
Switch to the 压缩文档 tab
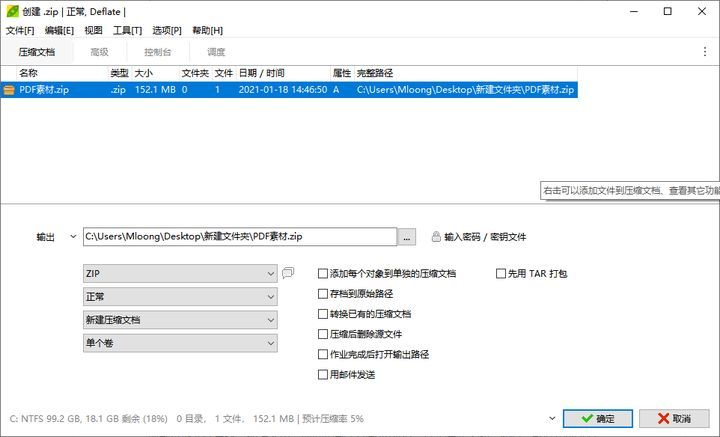point(37,52)
